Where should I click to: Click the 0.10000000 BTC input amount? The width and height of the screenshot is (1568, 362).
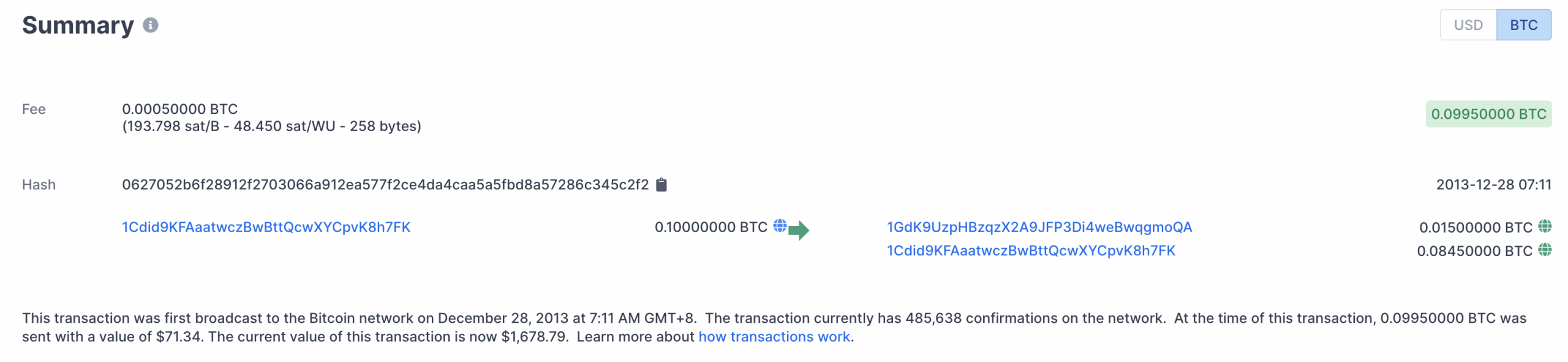710,227
